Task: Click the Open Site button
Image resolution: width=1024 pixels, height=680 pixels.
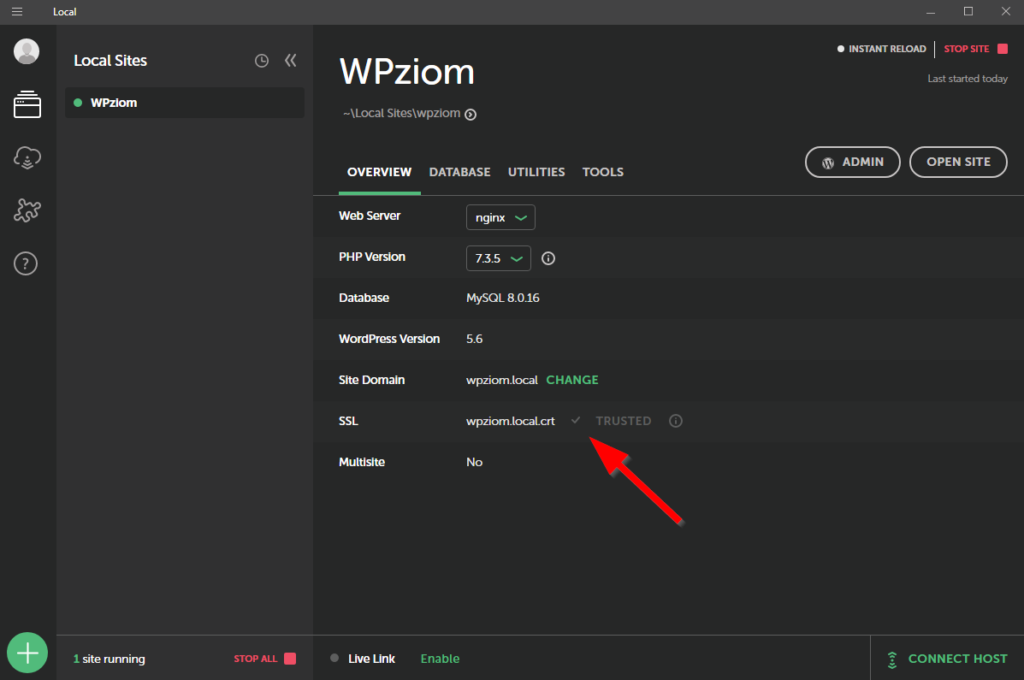Action: 958,162
